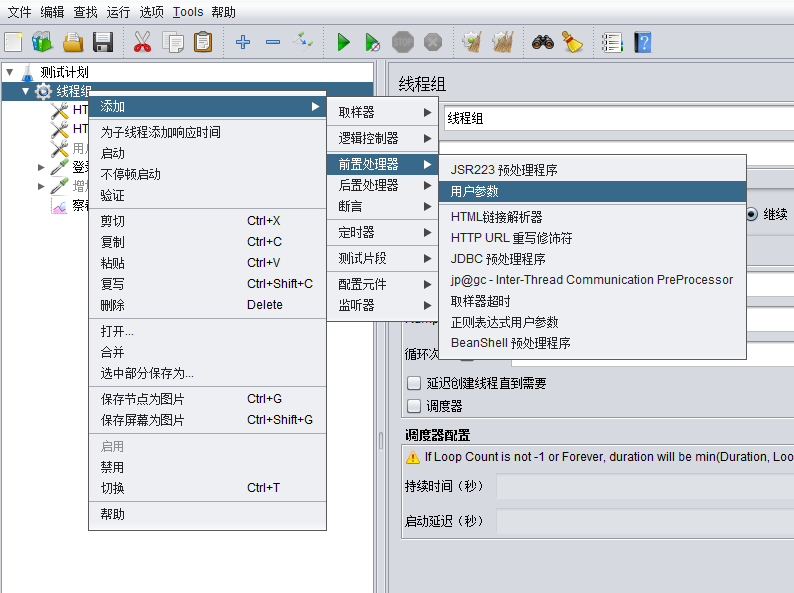Choose BeanShell 预处理程序 entry
794x593 pixels.
tap(592, 343)
